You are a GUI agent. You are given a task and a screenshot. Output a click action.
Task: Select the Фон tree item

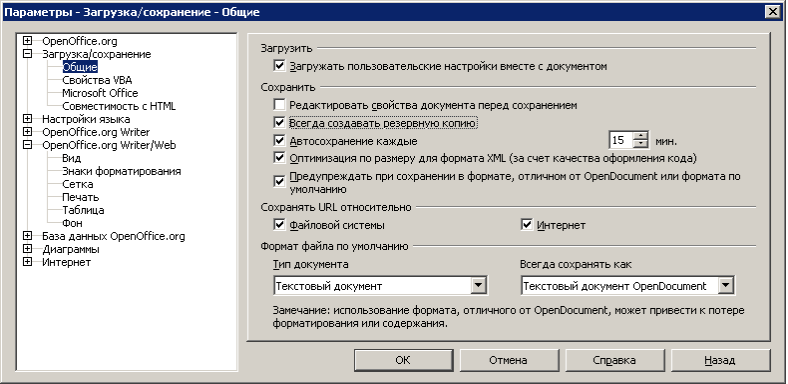tap(72, 224)
